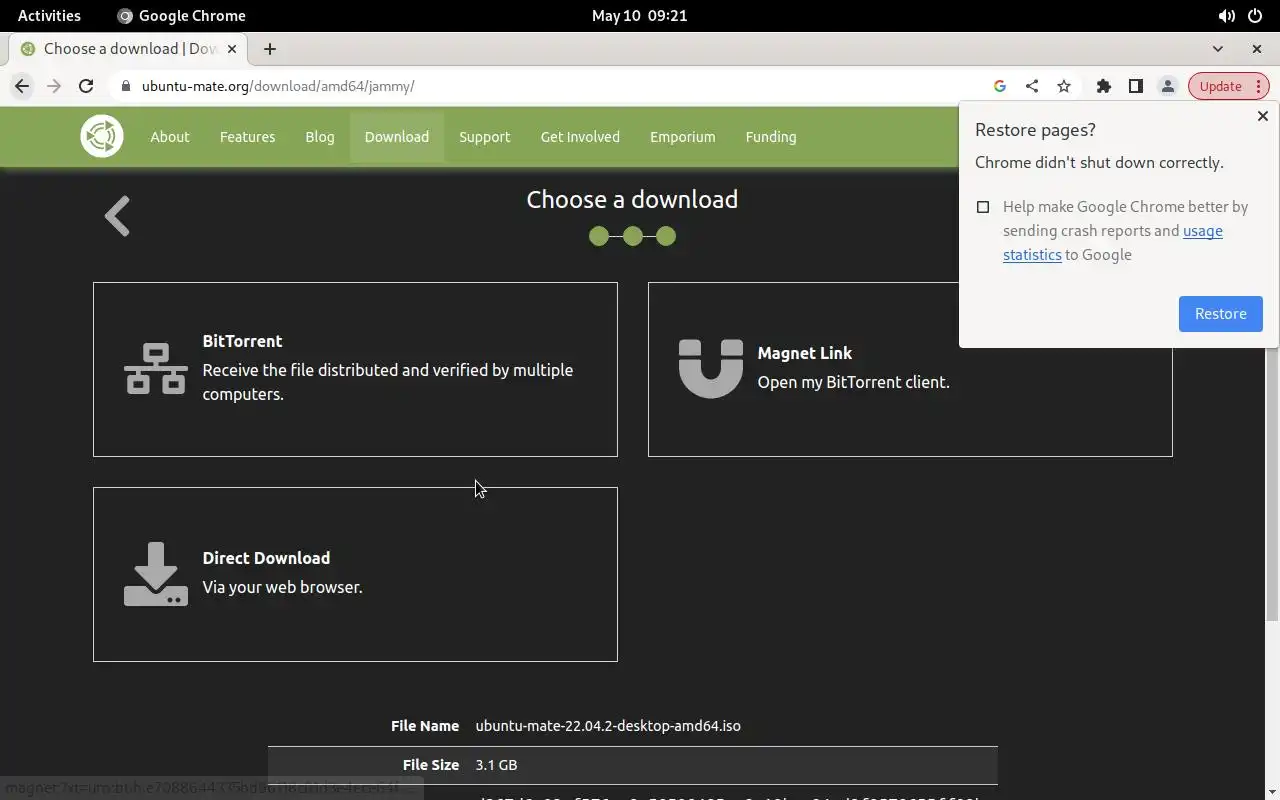Image resolution: width=1280 pixels, height=800 pixels.
Task: Dismiss the Restore pages popup
Action: [x=1262, y=116]
